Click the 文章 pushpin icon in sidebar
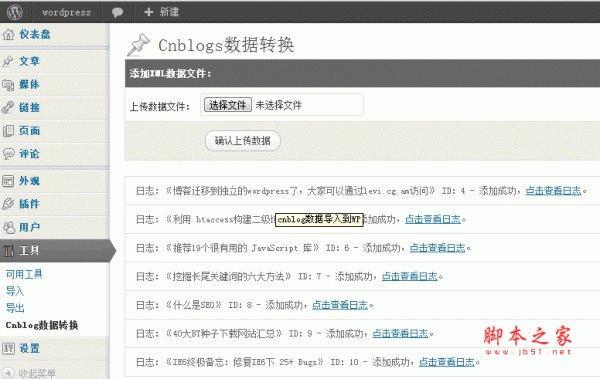 [x=8, y=61]
